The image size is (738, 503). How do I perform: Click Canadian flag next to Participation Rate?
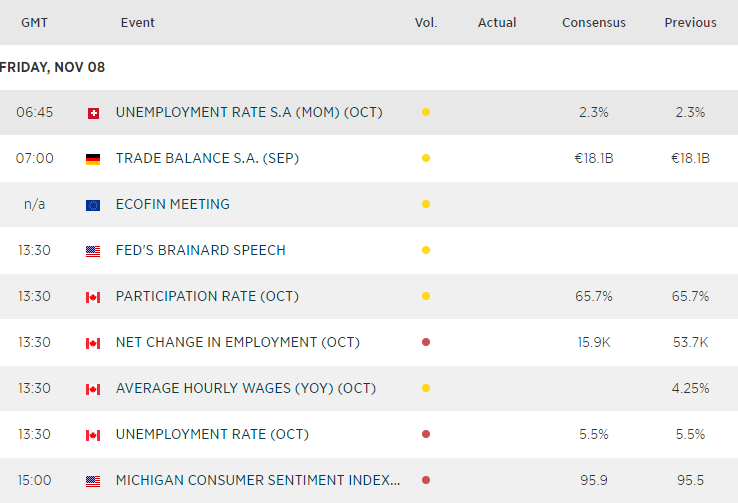(93, 297)
